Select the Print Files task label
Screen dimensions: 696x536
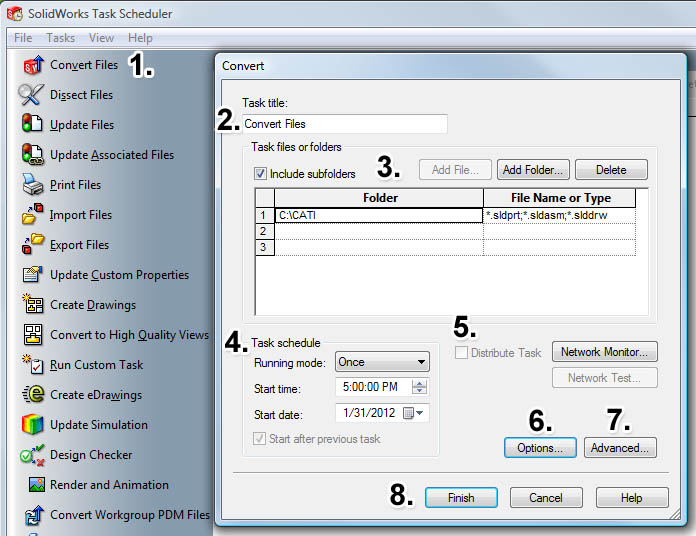(75, 185)
